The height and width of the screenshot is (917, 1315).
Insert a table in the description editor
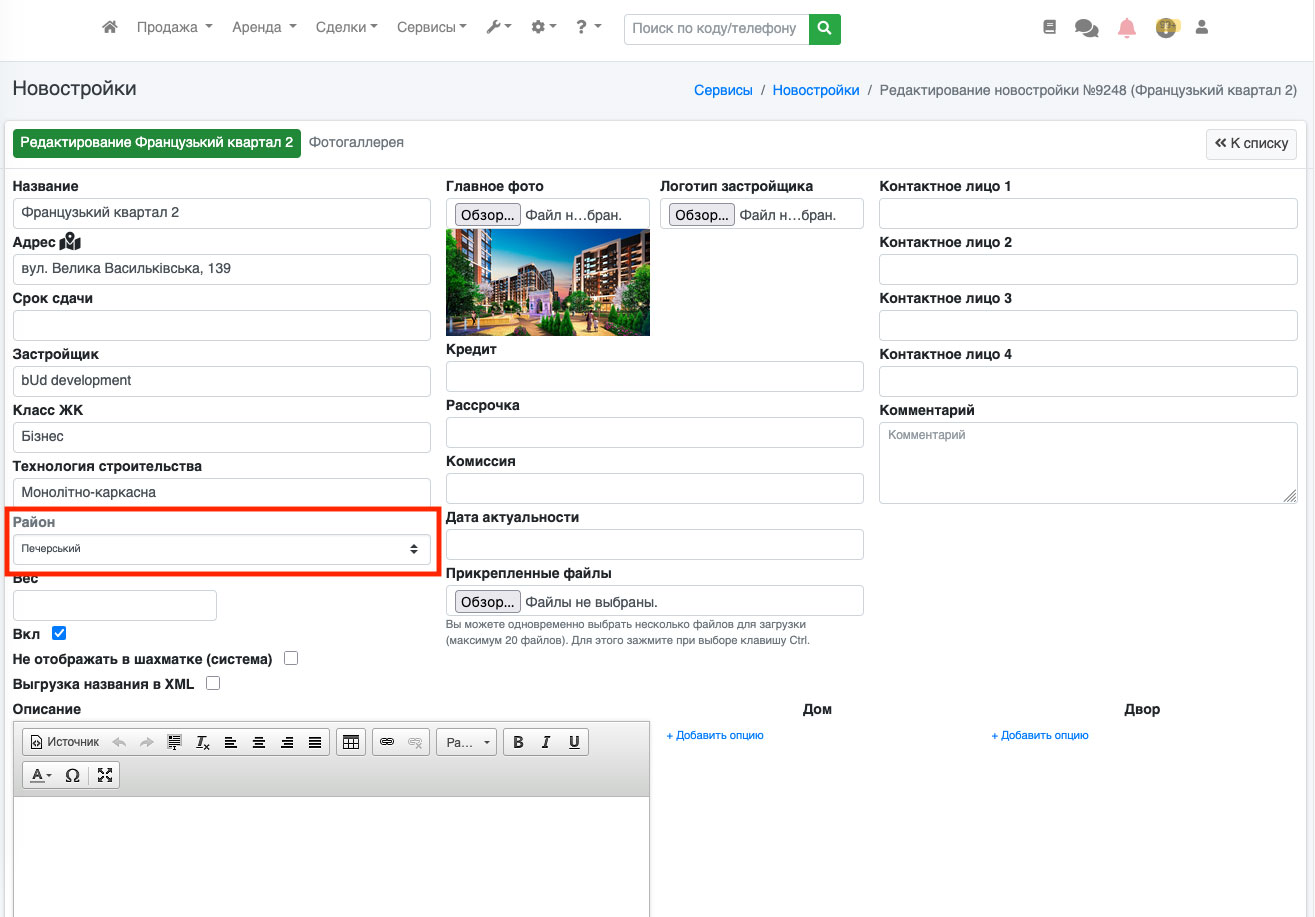coord(350,742)
